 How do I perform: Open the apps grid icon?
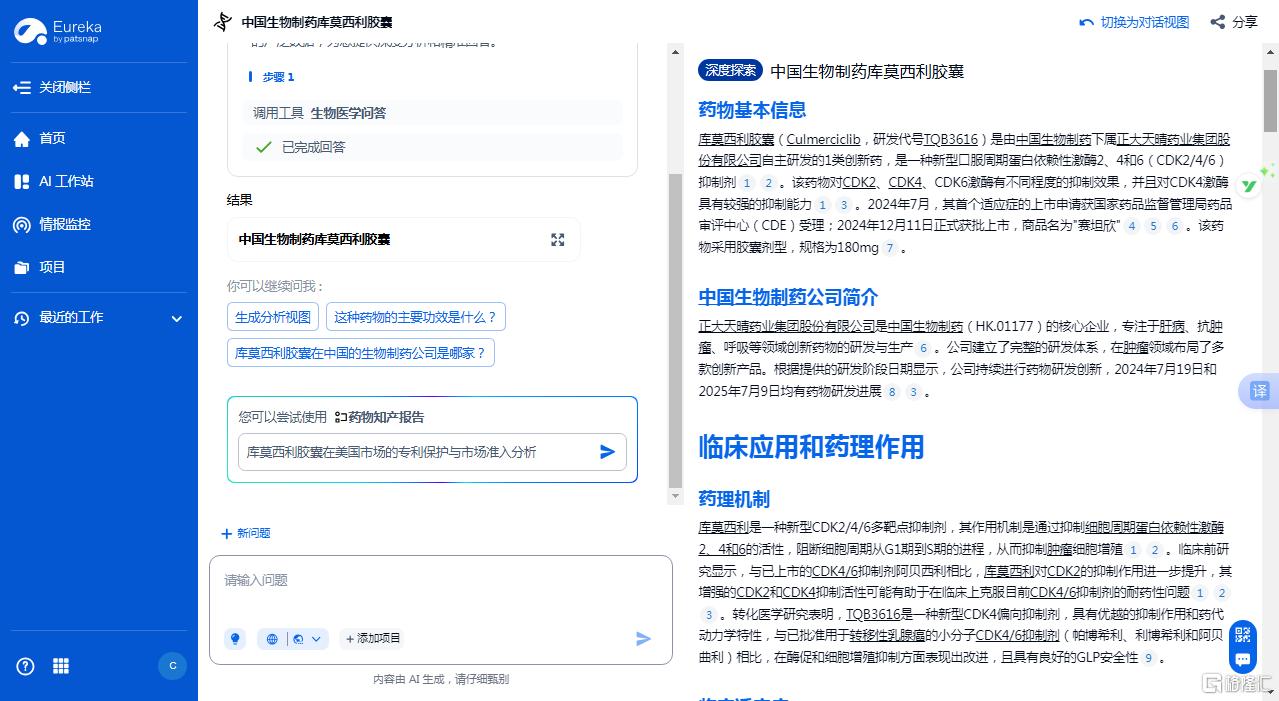(61, 666)
